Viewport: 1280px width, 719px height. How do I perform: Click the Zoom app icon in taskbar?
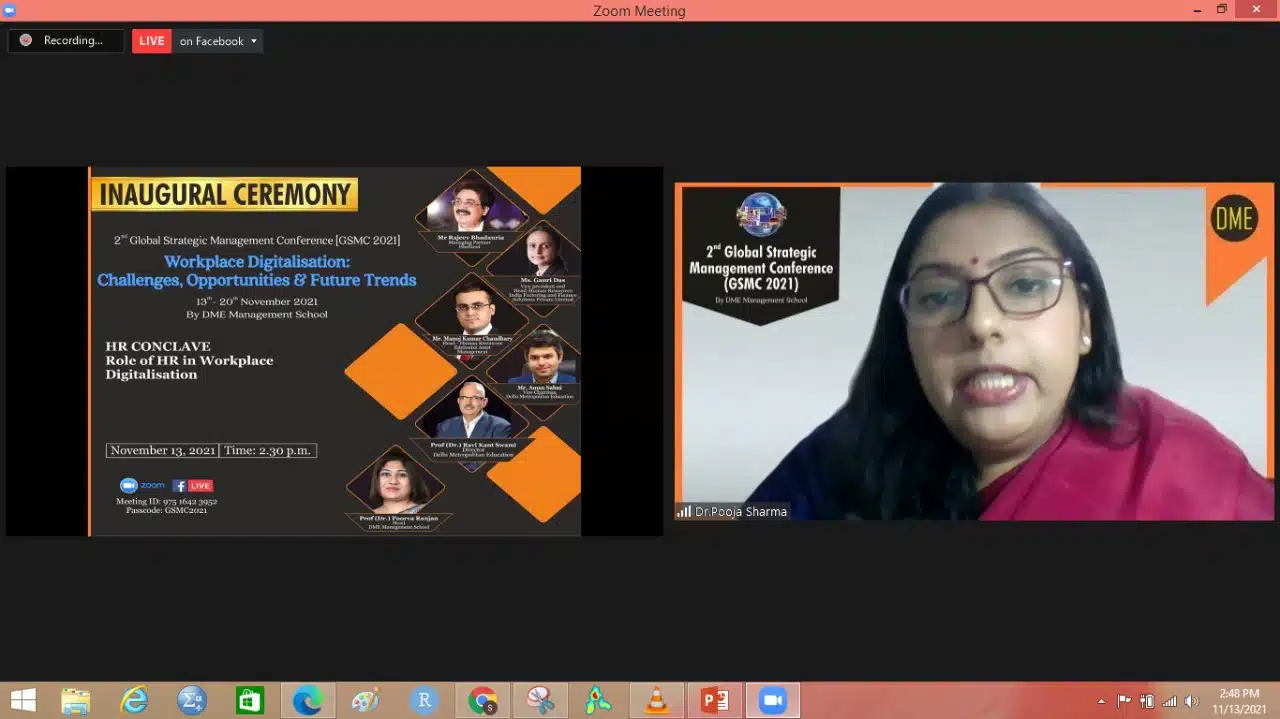click(772, 700)
